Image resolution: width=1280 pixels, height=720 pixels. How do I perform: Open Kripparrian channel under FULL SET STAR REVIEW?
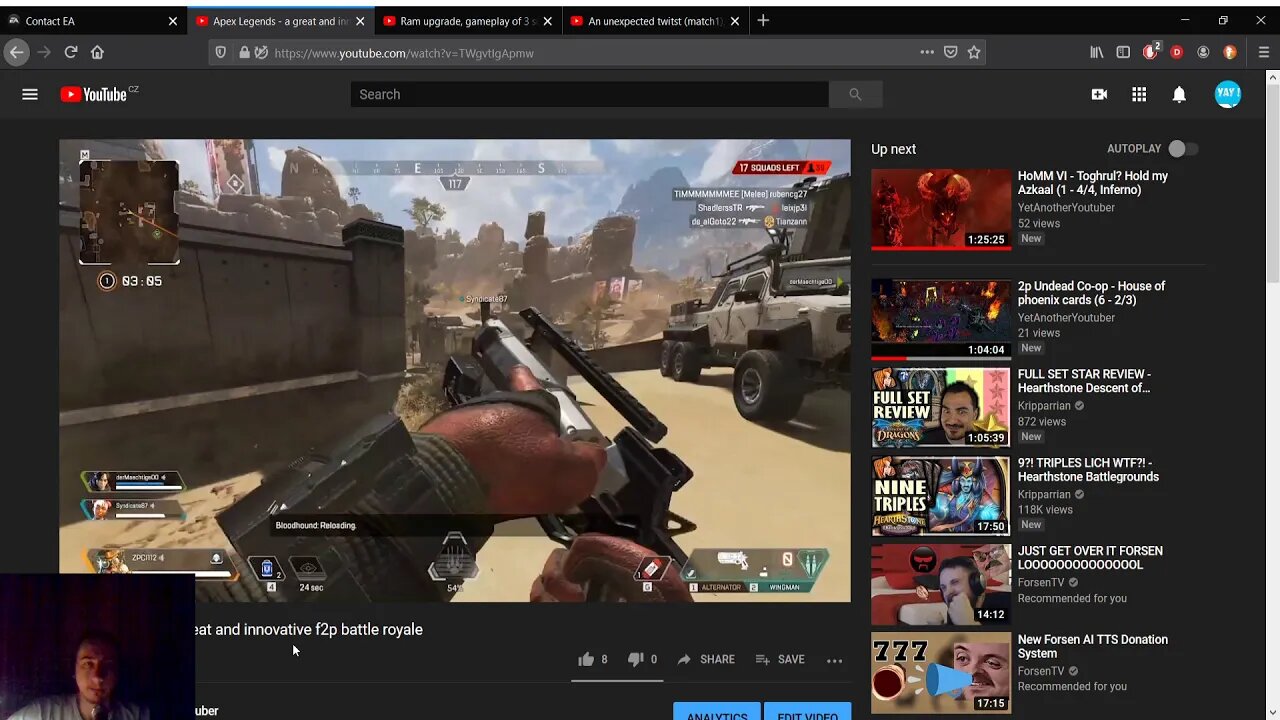click(x=1044, y=406)
